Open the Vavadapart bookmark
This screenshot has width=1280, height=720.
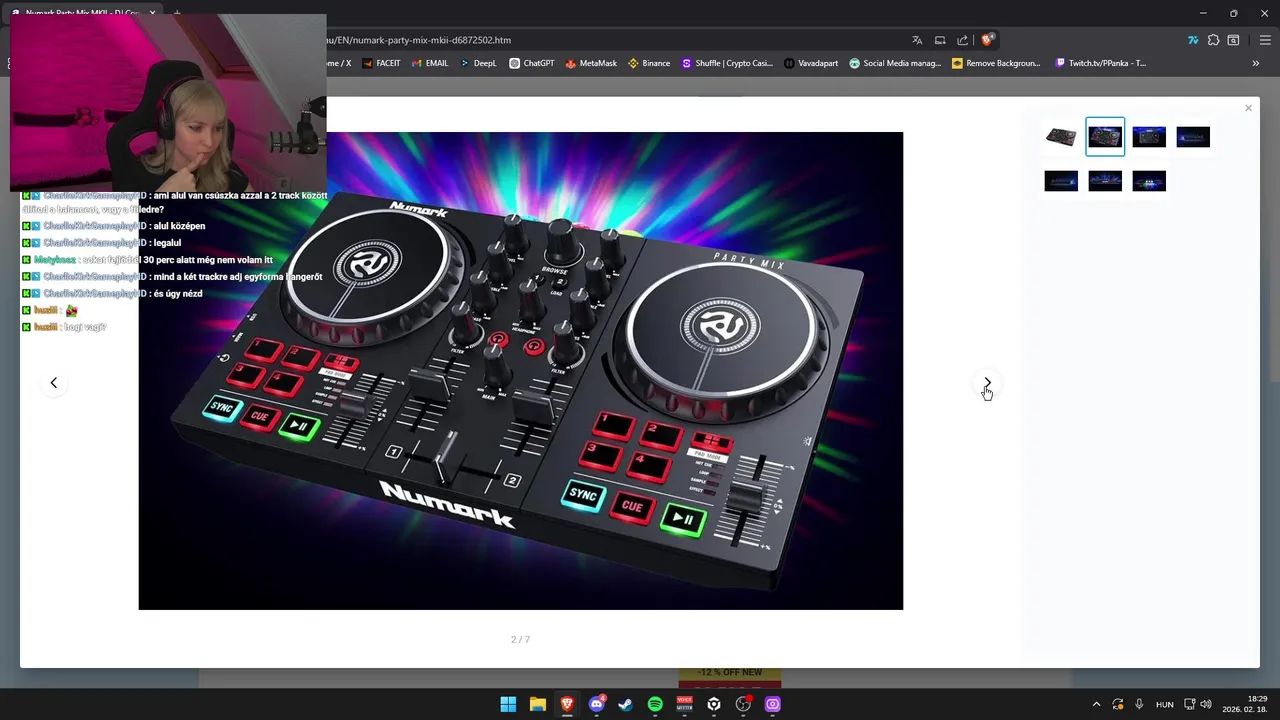(811, 63)
